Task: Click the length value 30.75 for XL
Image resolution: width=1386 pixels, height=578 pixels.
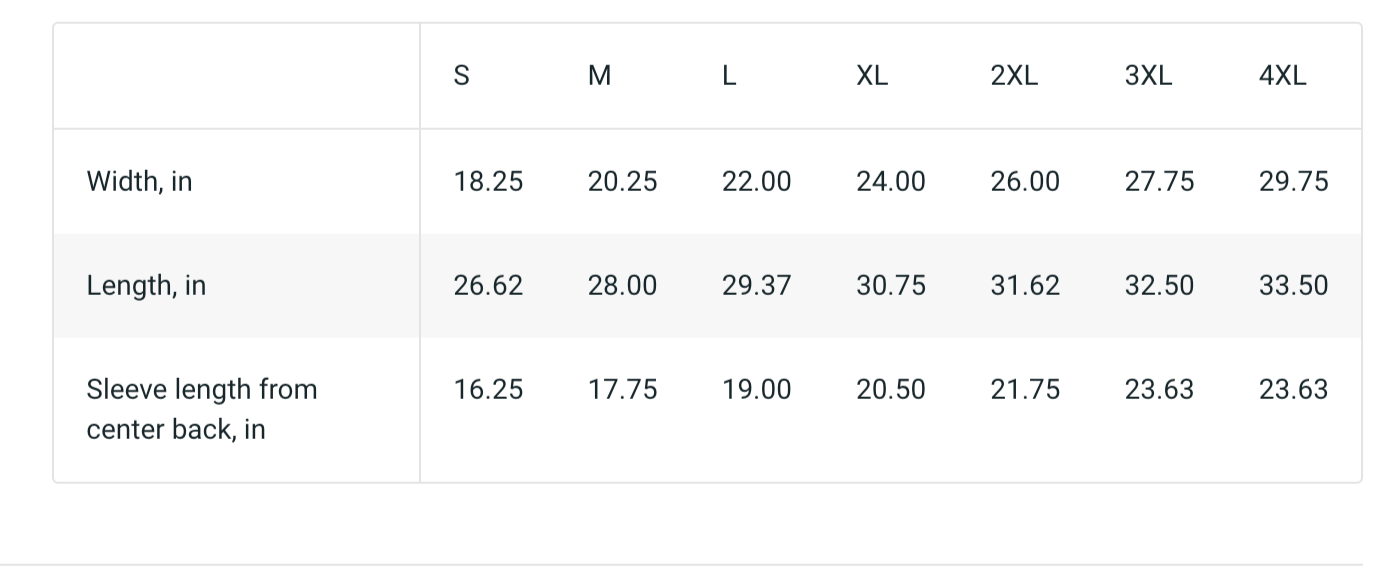Action: (890, 286)
